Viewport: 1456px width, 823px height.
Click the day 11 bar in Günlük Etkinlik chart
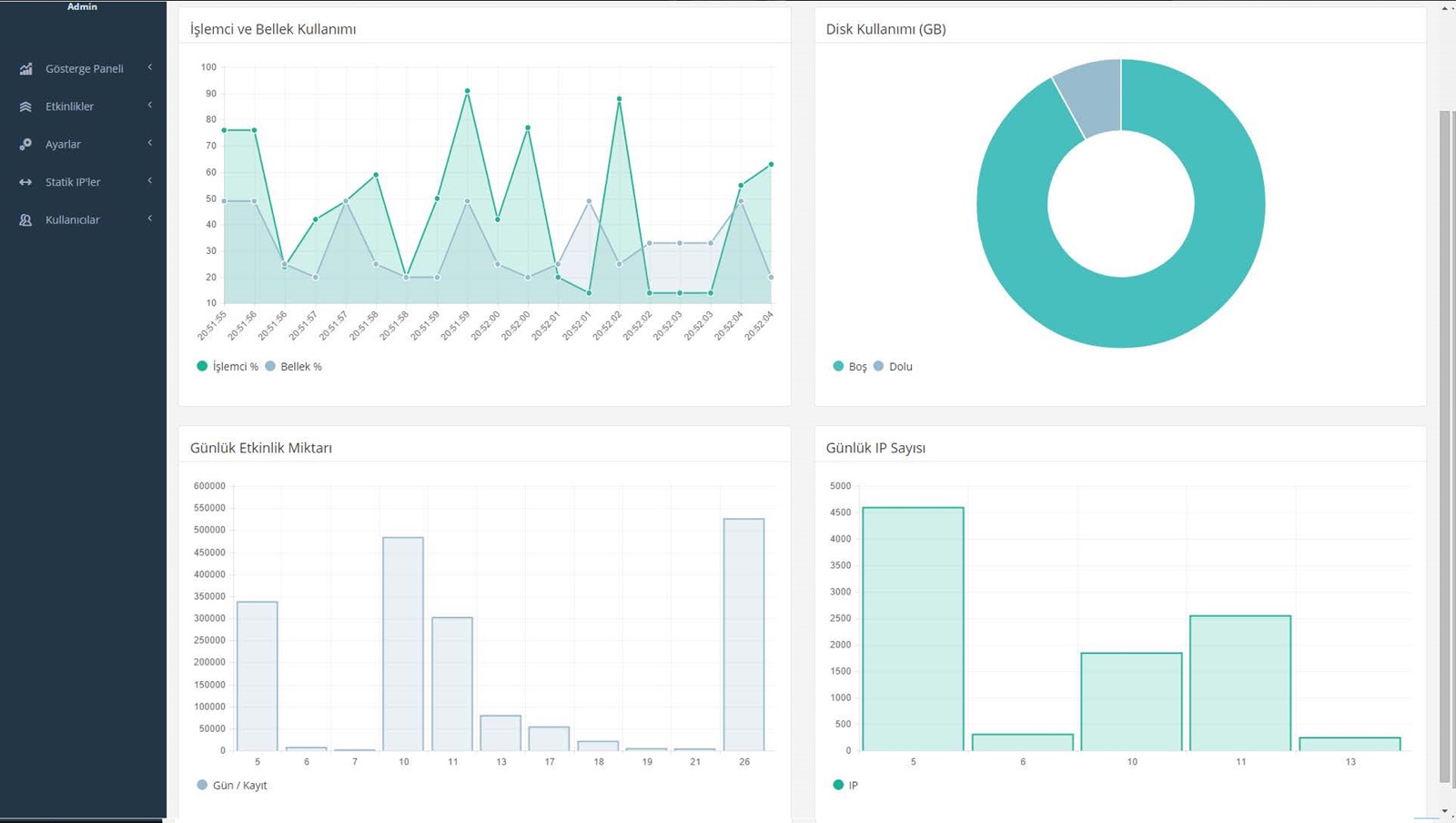pyautogui.click(x=452, y=685)
